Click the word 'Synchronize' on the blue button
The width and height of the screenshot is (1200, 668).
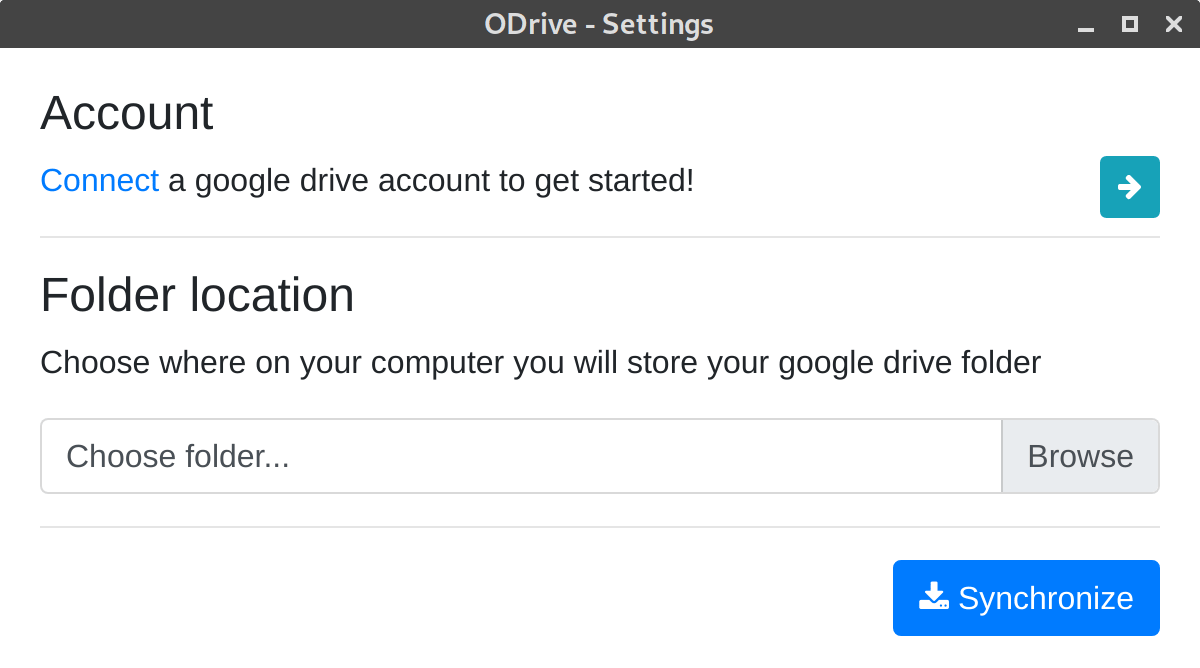click(1045, 598)
